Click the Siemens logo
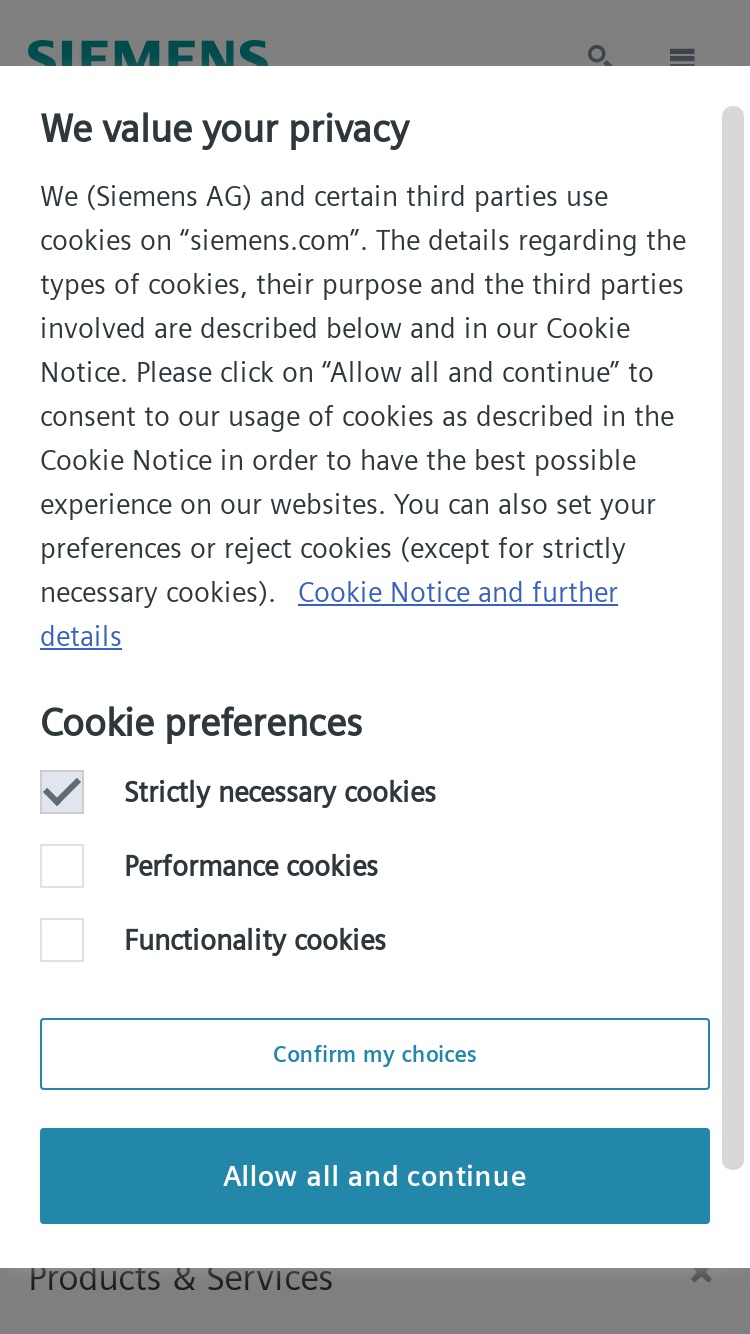The width and height of the screenshot is (750, 1334). pos(148,53)
